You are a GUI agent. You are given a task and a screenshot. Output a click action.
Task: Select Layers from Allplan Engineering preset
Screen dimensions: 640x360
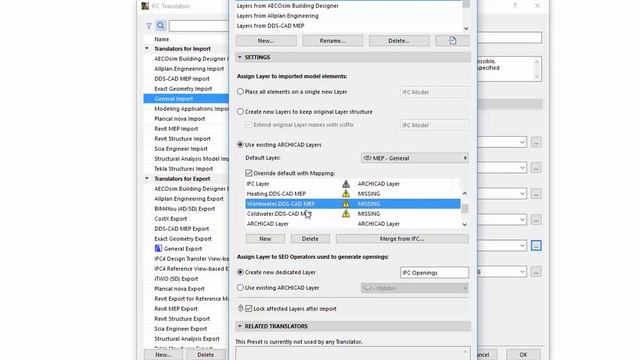point(278,16)
